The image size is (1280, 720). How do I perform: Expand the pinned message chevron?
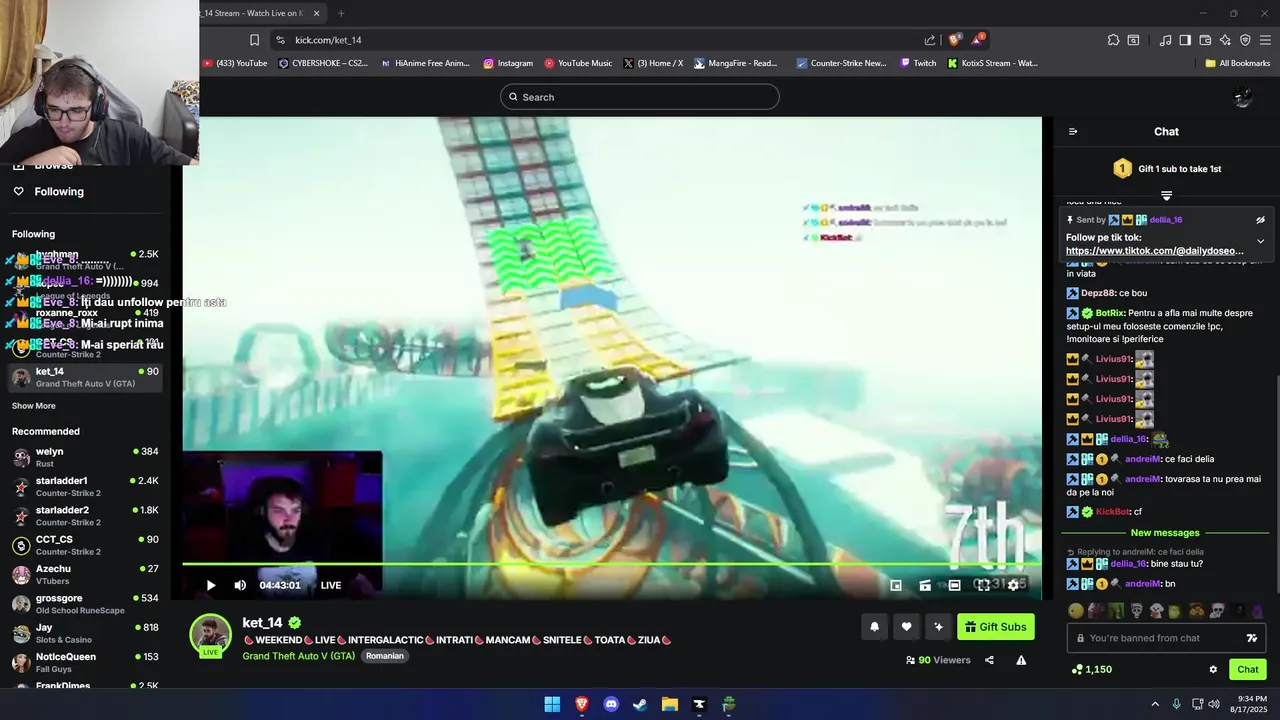pos(1260,241)
